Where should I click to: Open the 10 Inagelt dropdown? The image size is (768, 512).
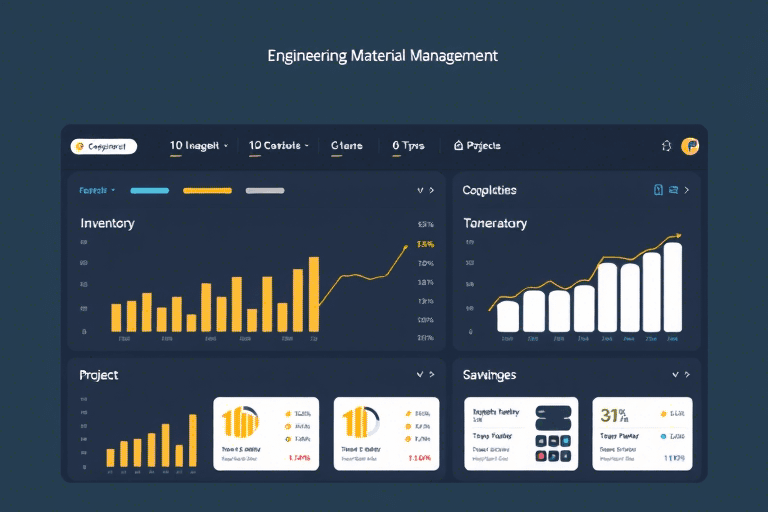coord(198,146)
